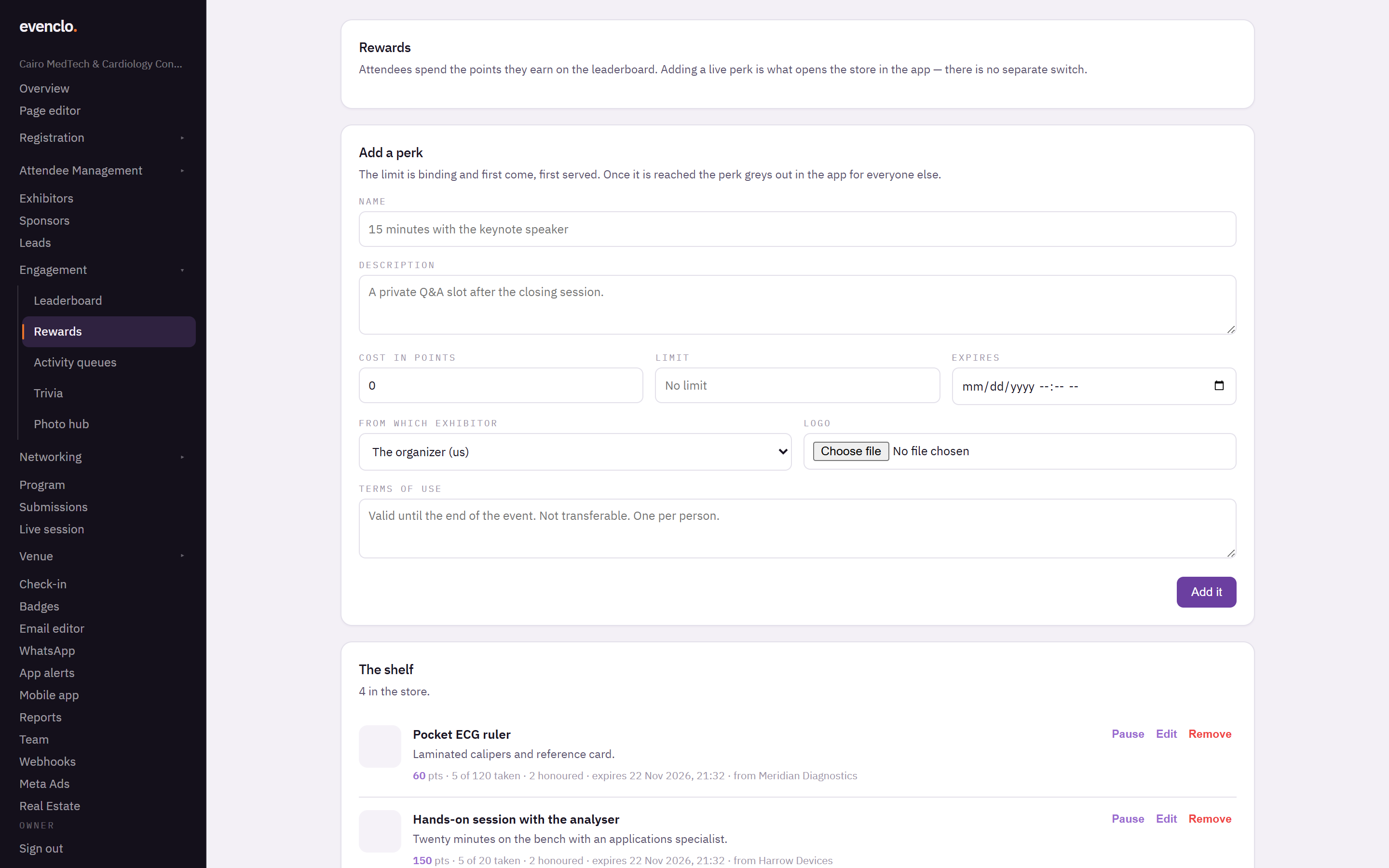Open Check-in in the sidebar
The height and width of the screenshot is (868, 1389).
point(43,584)
